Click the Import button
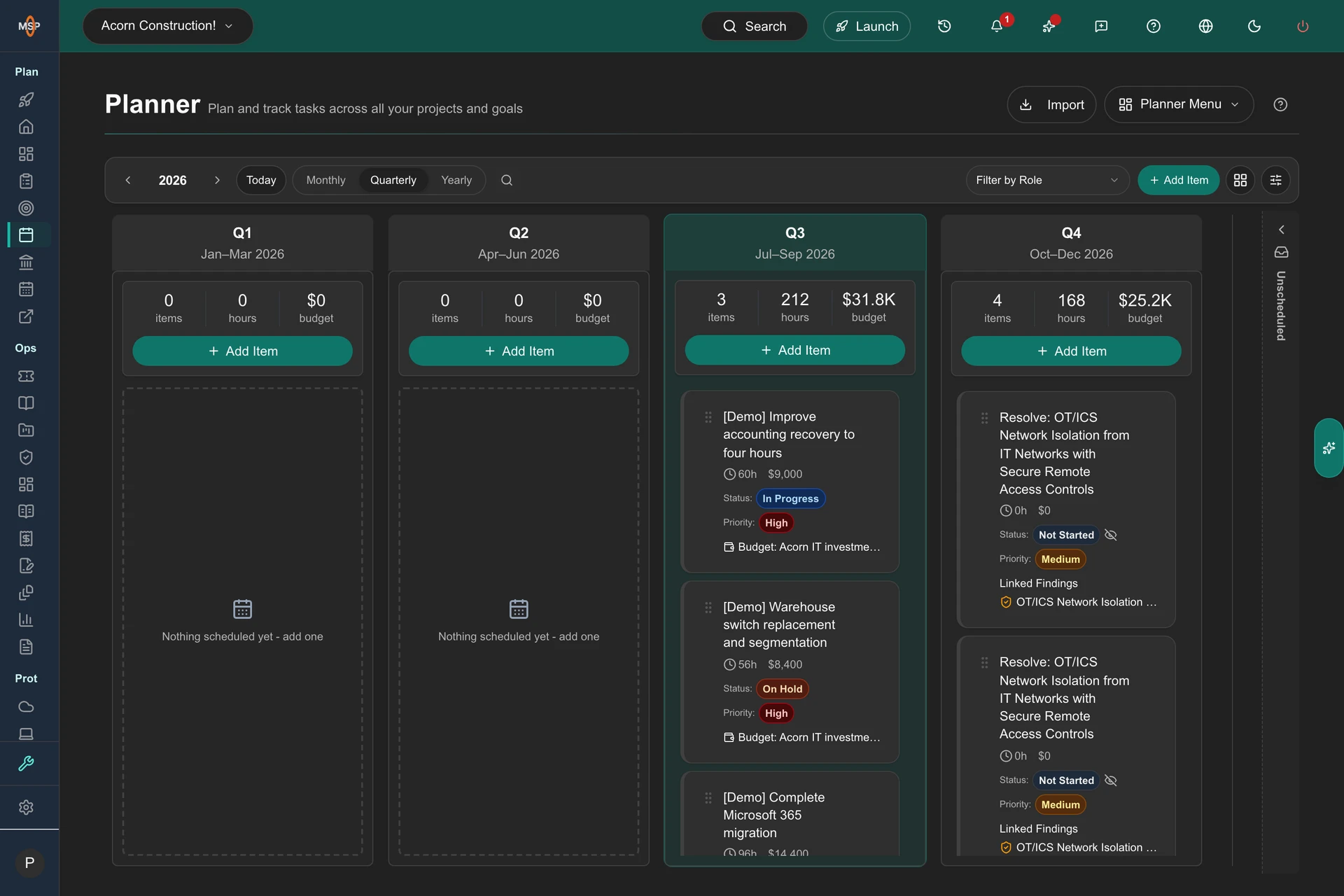This screenshot has height=896, width=1344. tap(1051, 104)
